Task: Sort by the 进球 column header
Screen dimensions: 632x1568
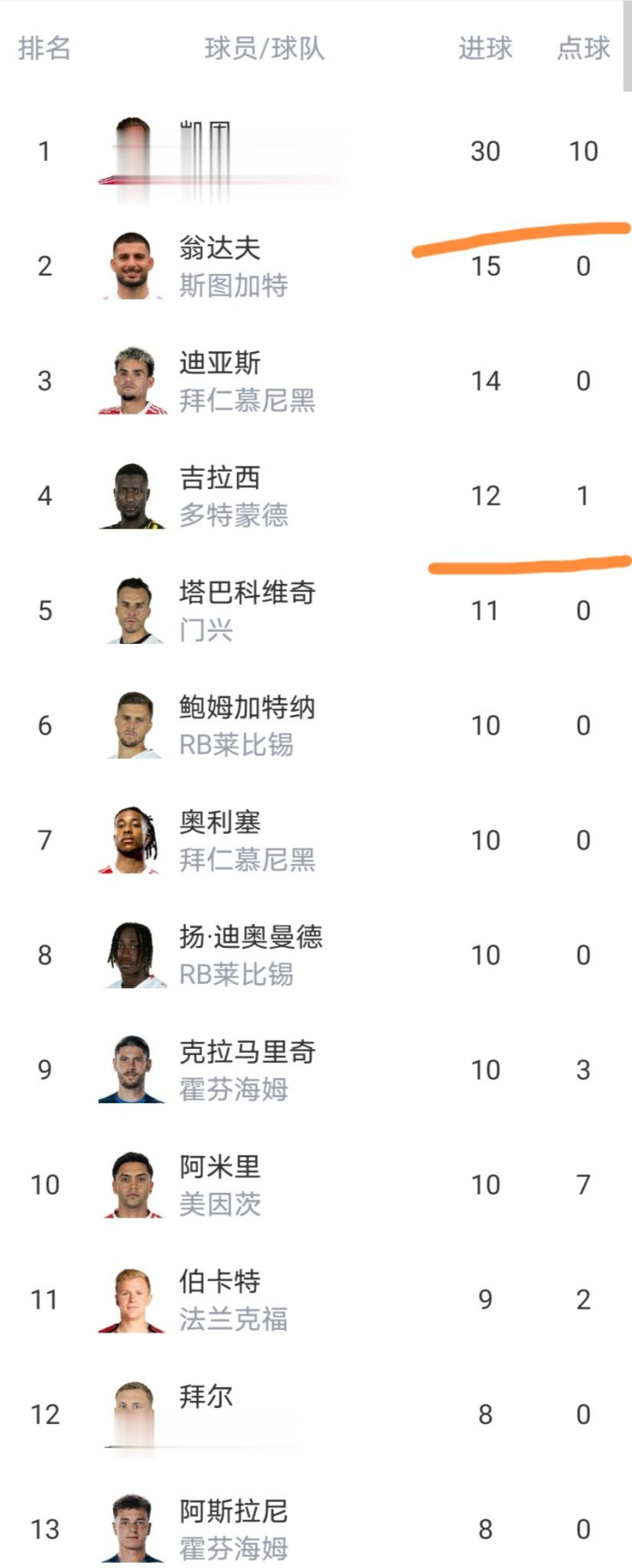Action: pyautogui.click(x=485, y=48)
